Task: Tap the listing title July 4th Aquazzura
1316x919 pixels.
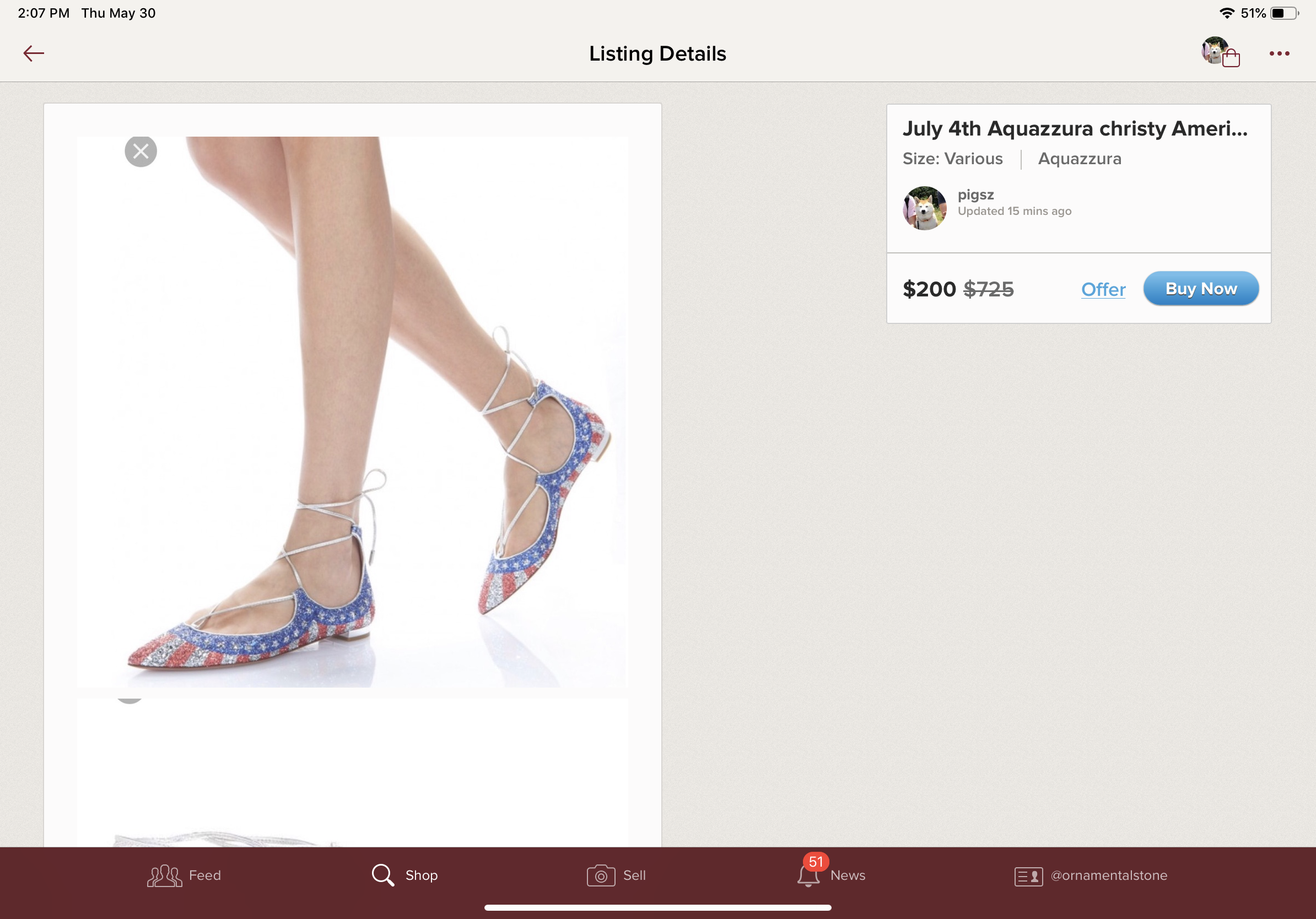Action: [1075, 128]
